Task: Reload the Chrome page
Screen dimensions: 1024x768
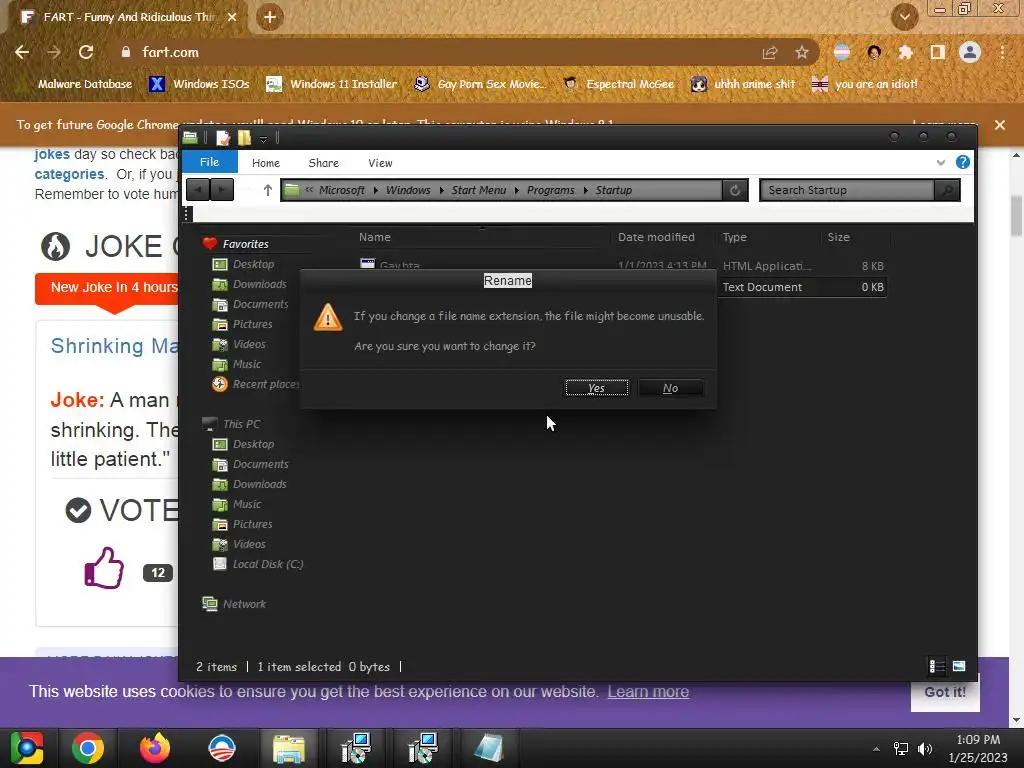Action: click(86, 52)
